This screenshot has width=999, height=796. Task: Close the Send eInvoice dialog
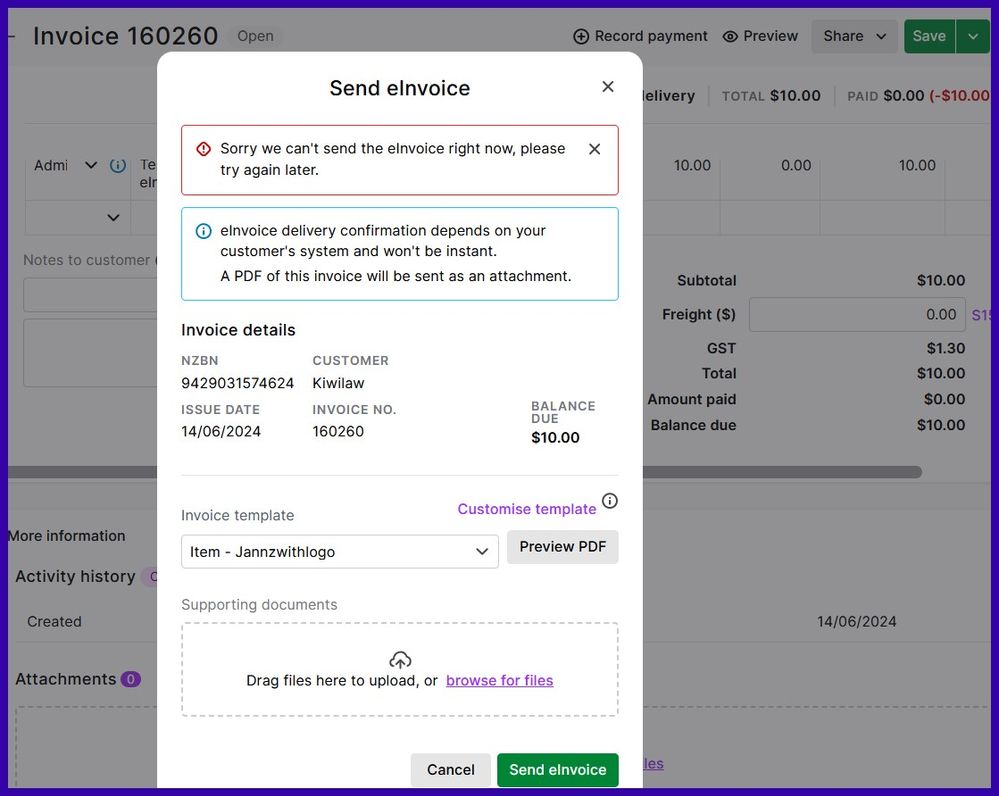pos(607,87)
